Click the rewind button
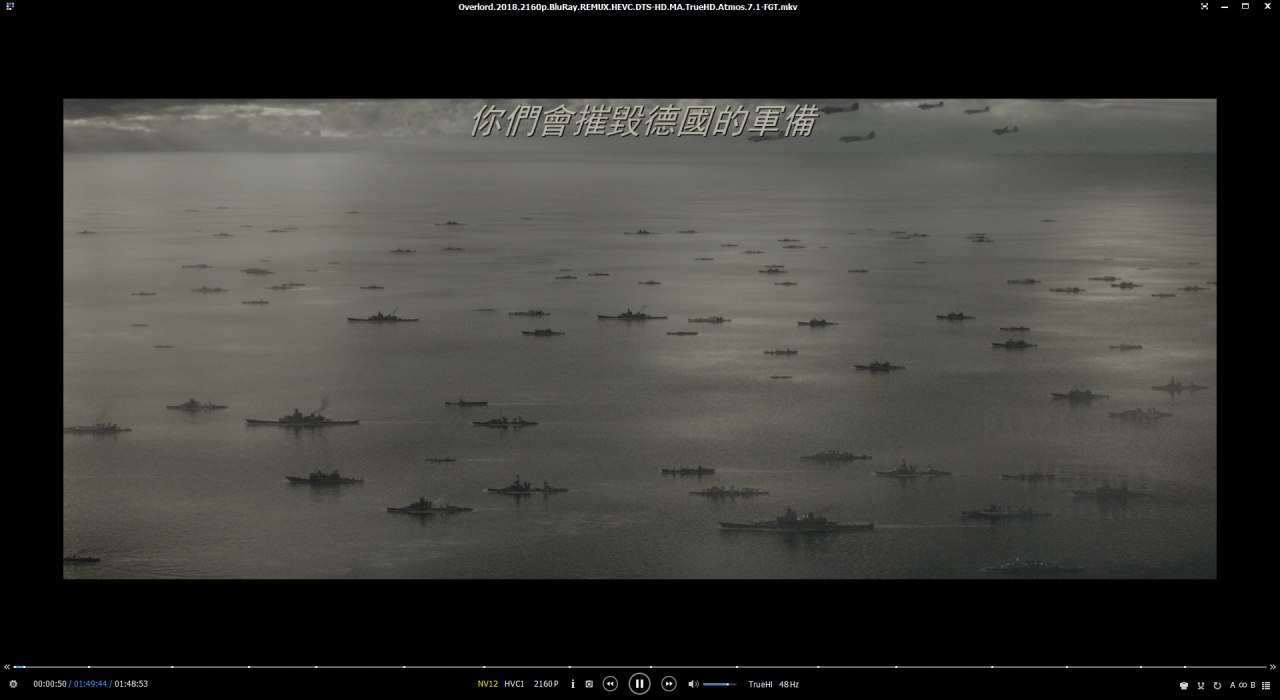The image size is (1280, 700). (610, 684)
